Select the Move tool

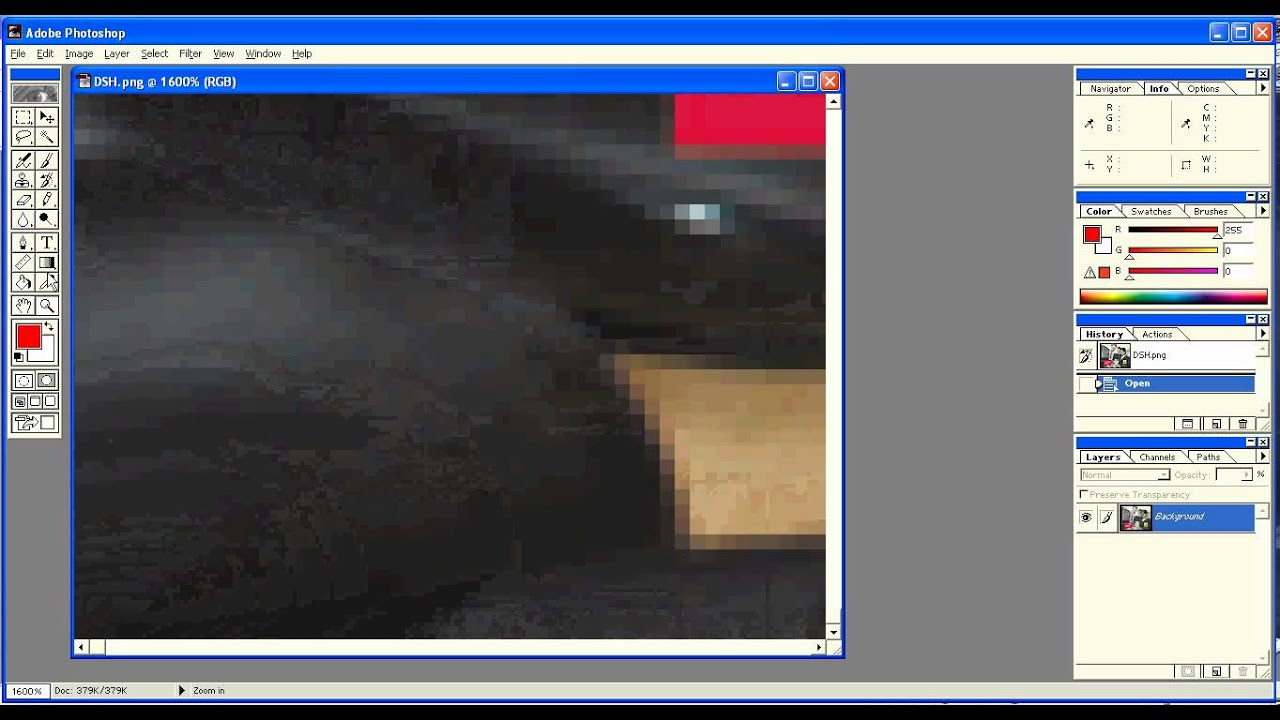click(47, 117)
